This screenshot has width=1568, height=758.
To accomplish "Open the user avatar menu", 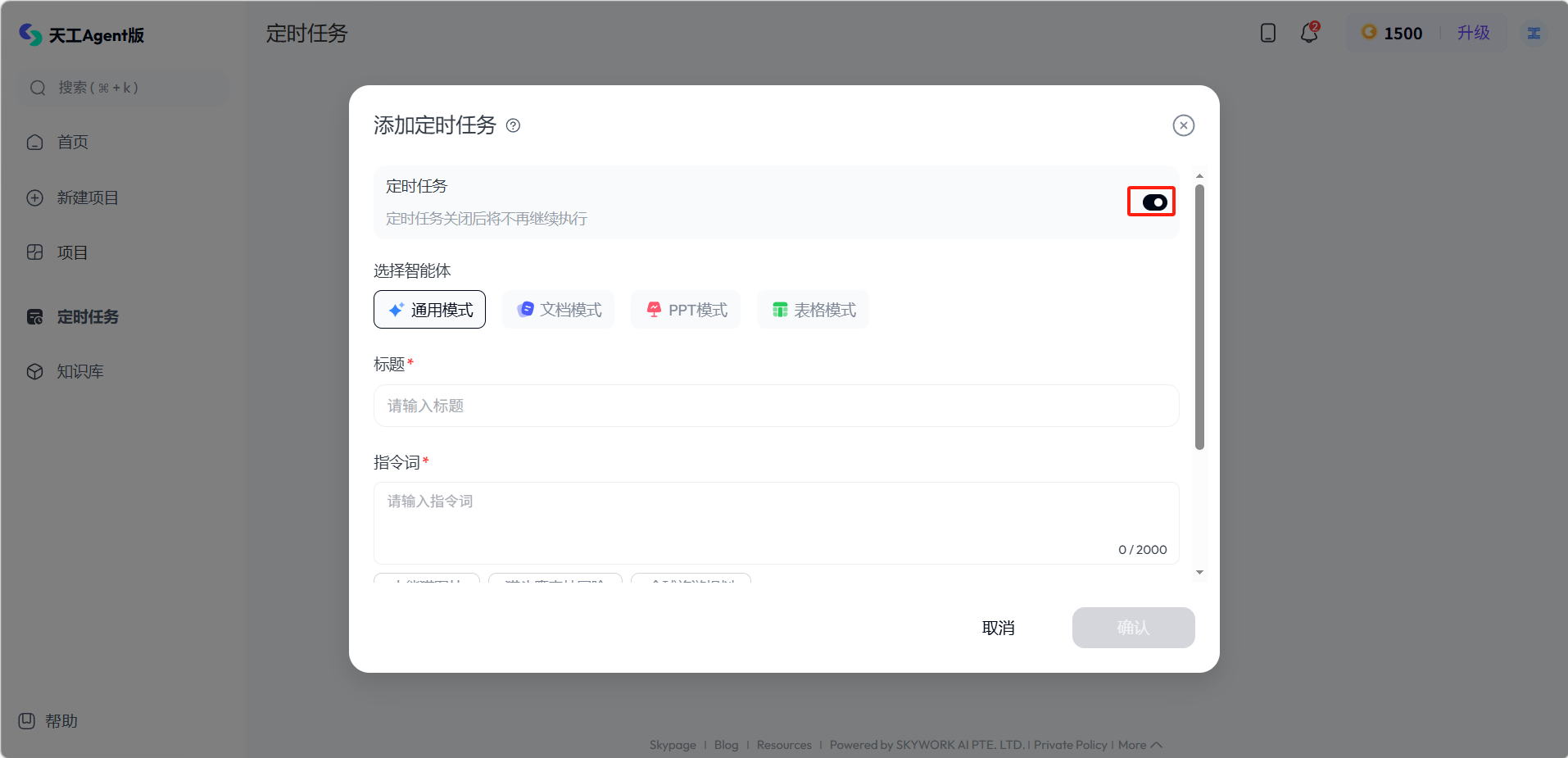I will [x=1534, y=33].
